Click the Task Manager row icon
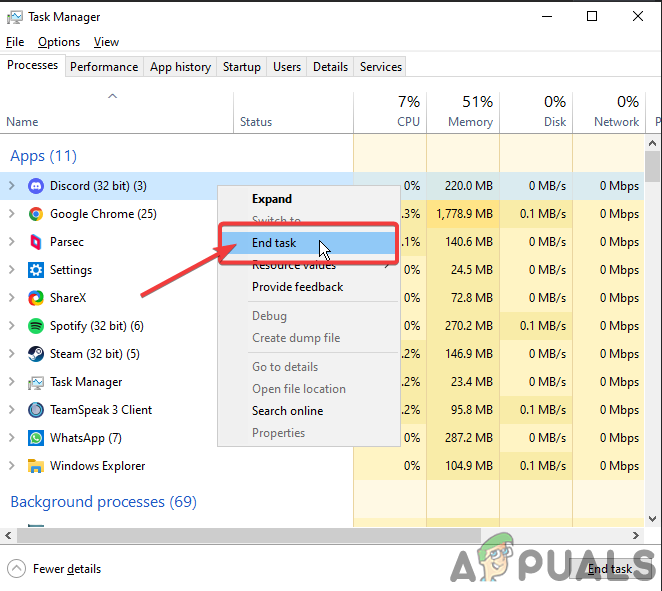The image size is (662, 591). (x=36, y=382)
